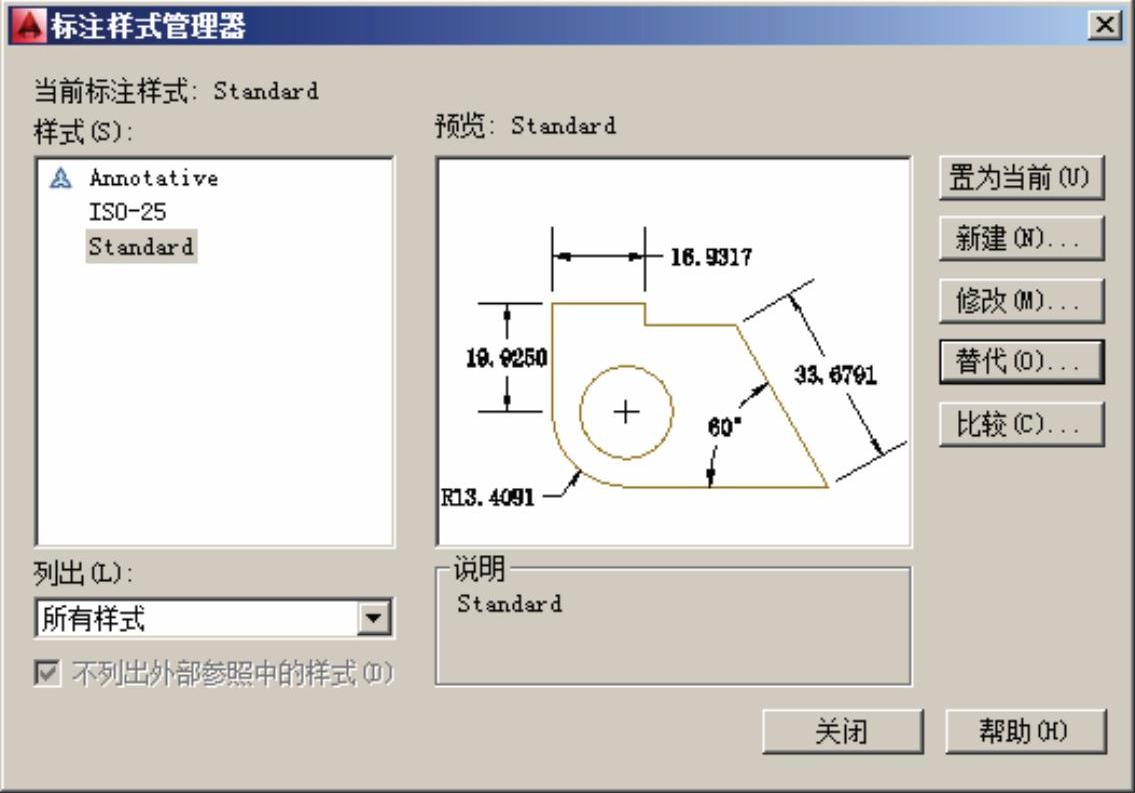Viewport: 1135px width, 793px height.
Task: Click the circle center mark in the preview
Action: 627,411
